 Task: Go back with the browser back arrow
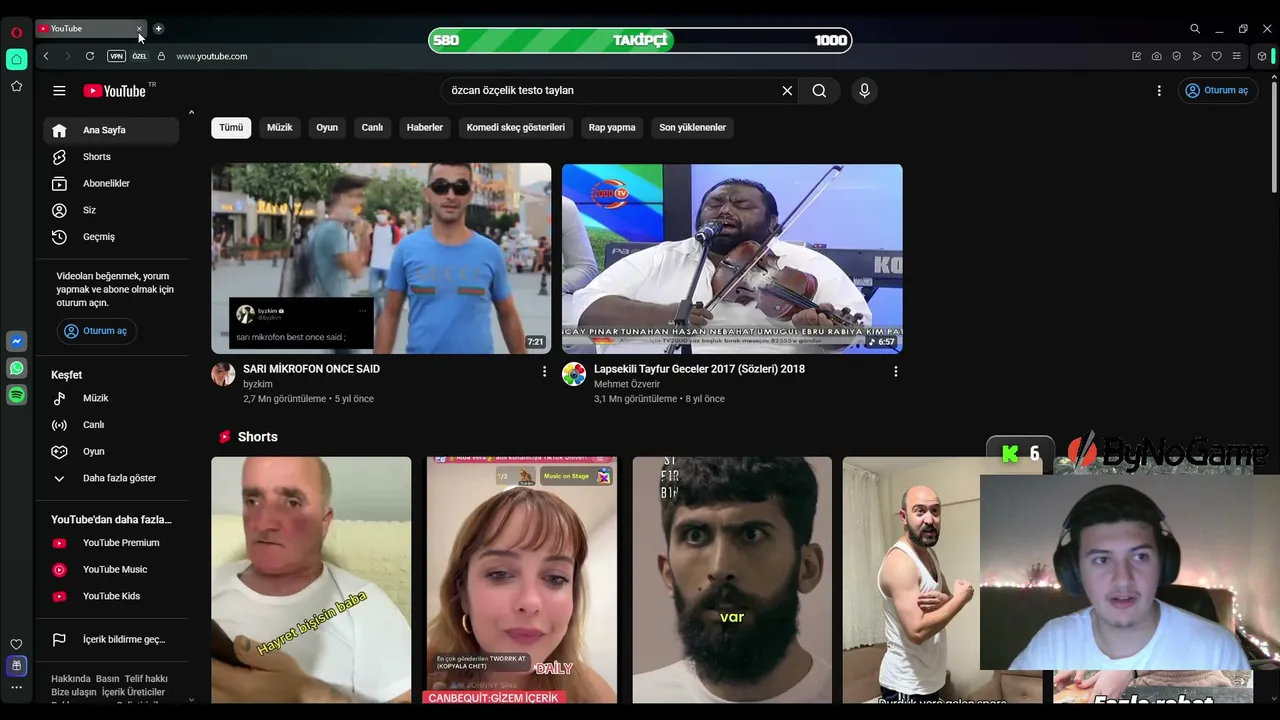(x=46, y=56)
